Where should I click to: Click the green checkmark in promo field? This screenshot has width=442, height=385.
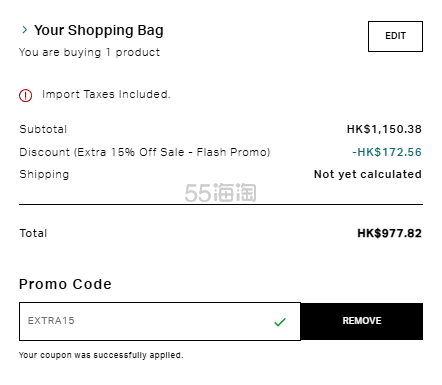pos(280,322)
